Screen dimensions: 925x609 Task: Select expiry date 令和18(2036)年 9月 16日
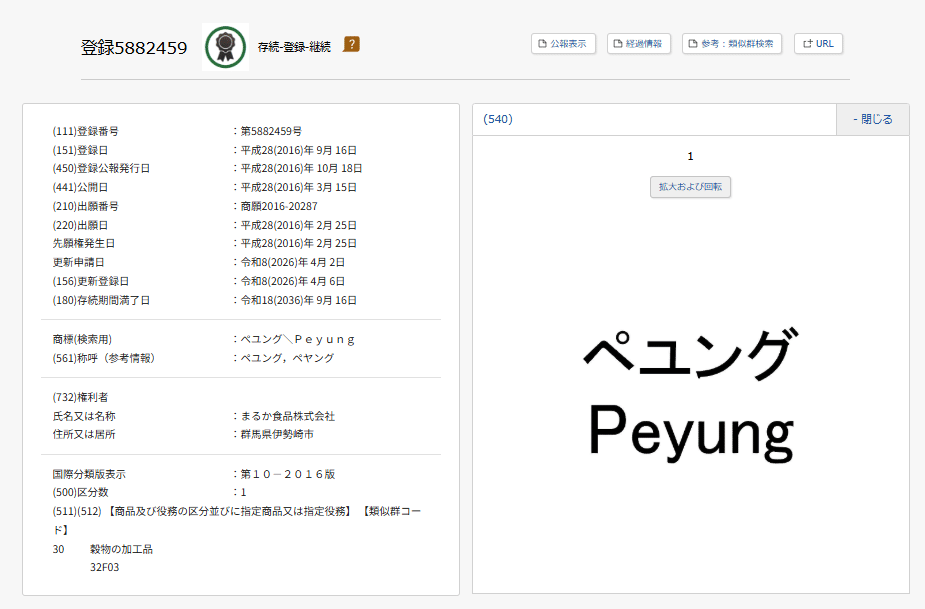[x=299, y=300]
